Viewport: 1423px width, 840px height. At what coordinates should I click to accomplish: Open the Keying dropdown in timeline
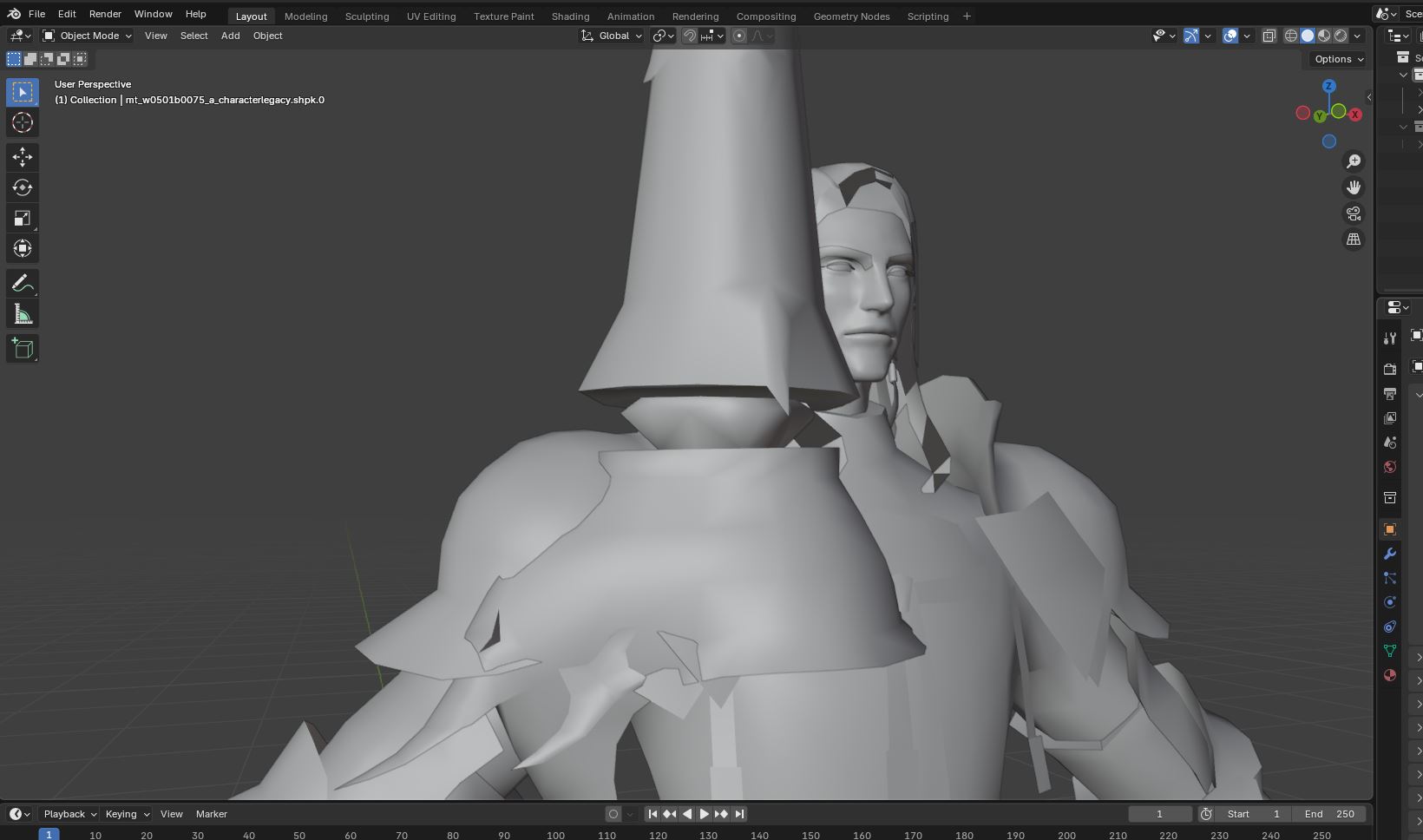click(x=127, y=814)
